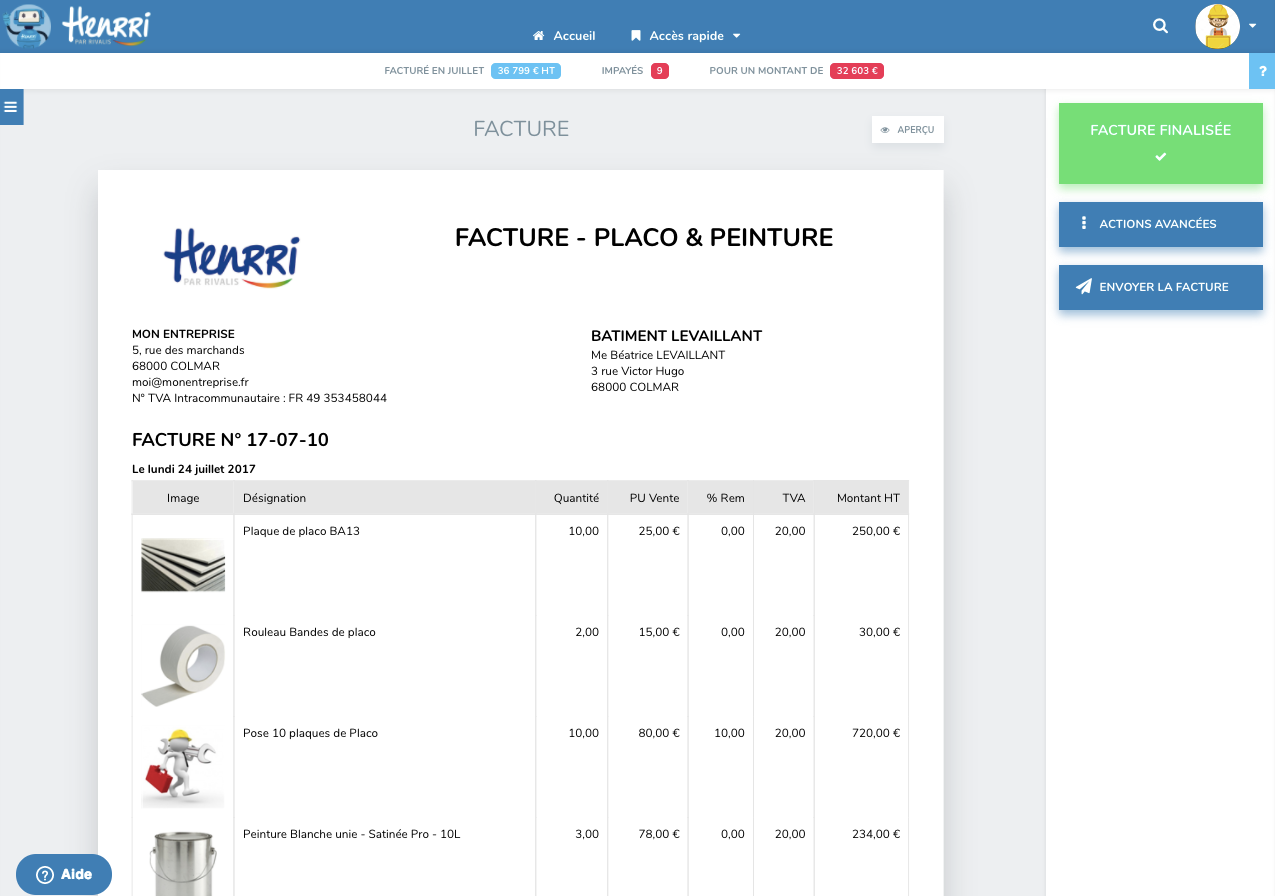Expand the user account dropdown arrow

1252,27
